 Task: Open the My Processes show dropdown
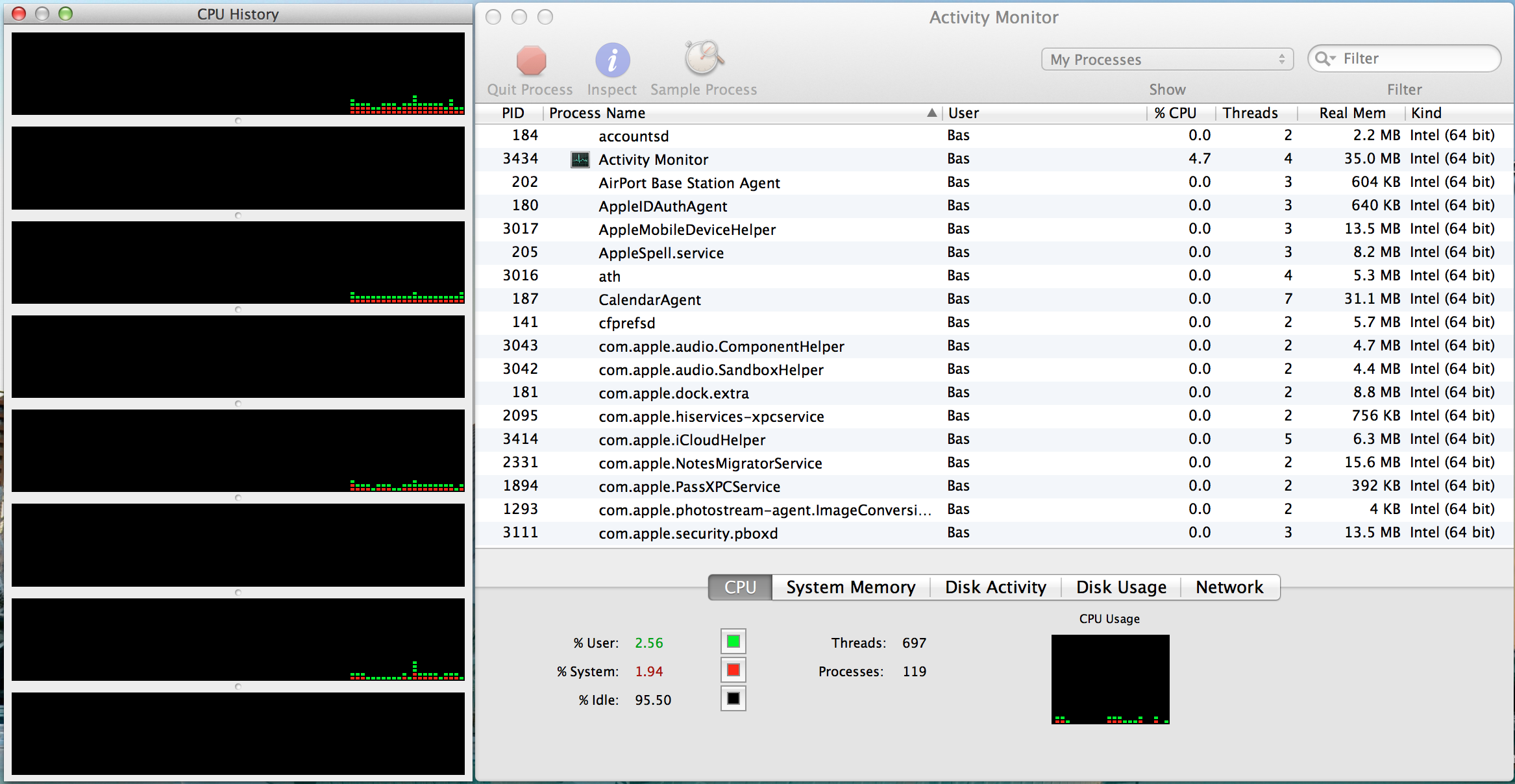tap(1167, 60)
